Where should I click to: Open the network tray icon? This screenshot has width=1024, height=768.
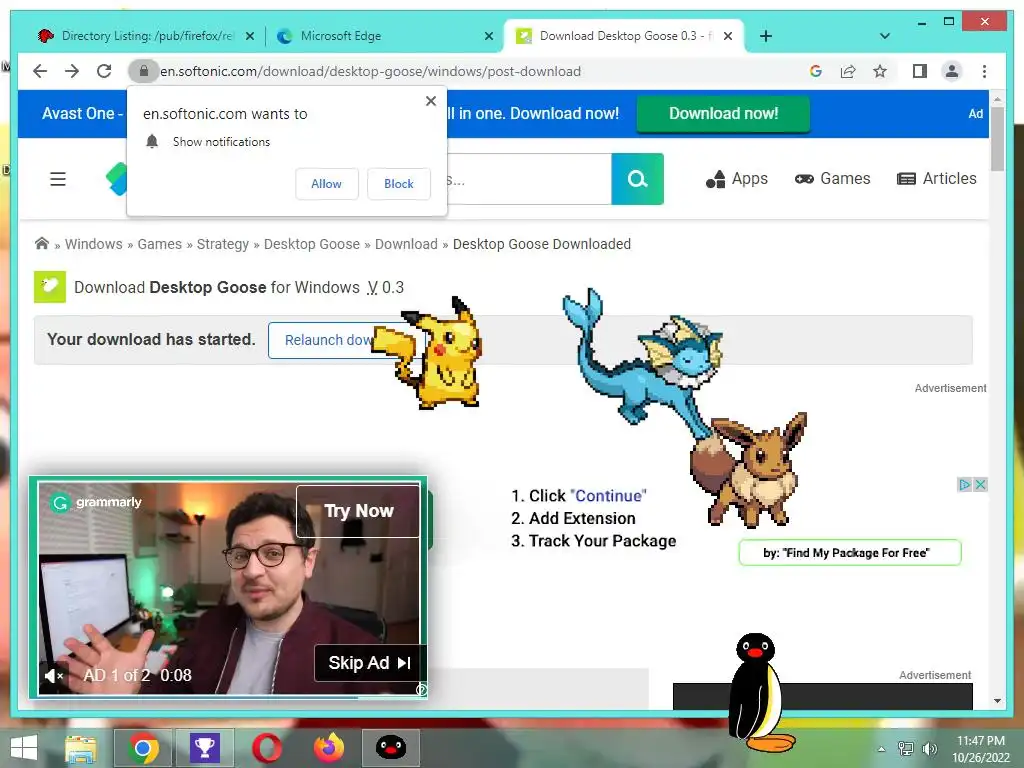[x=906, y=749]
